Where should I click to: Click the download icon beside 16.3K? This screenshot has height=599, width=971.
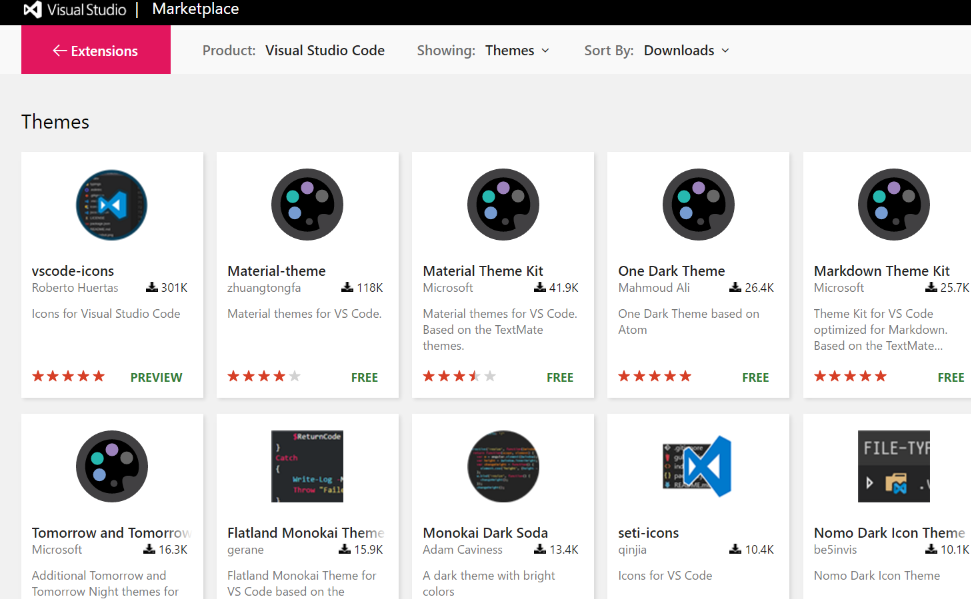pos(149,549)
